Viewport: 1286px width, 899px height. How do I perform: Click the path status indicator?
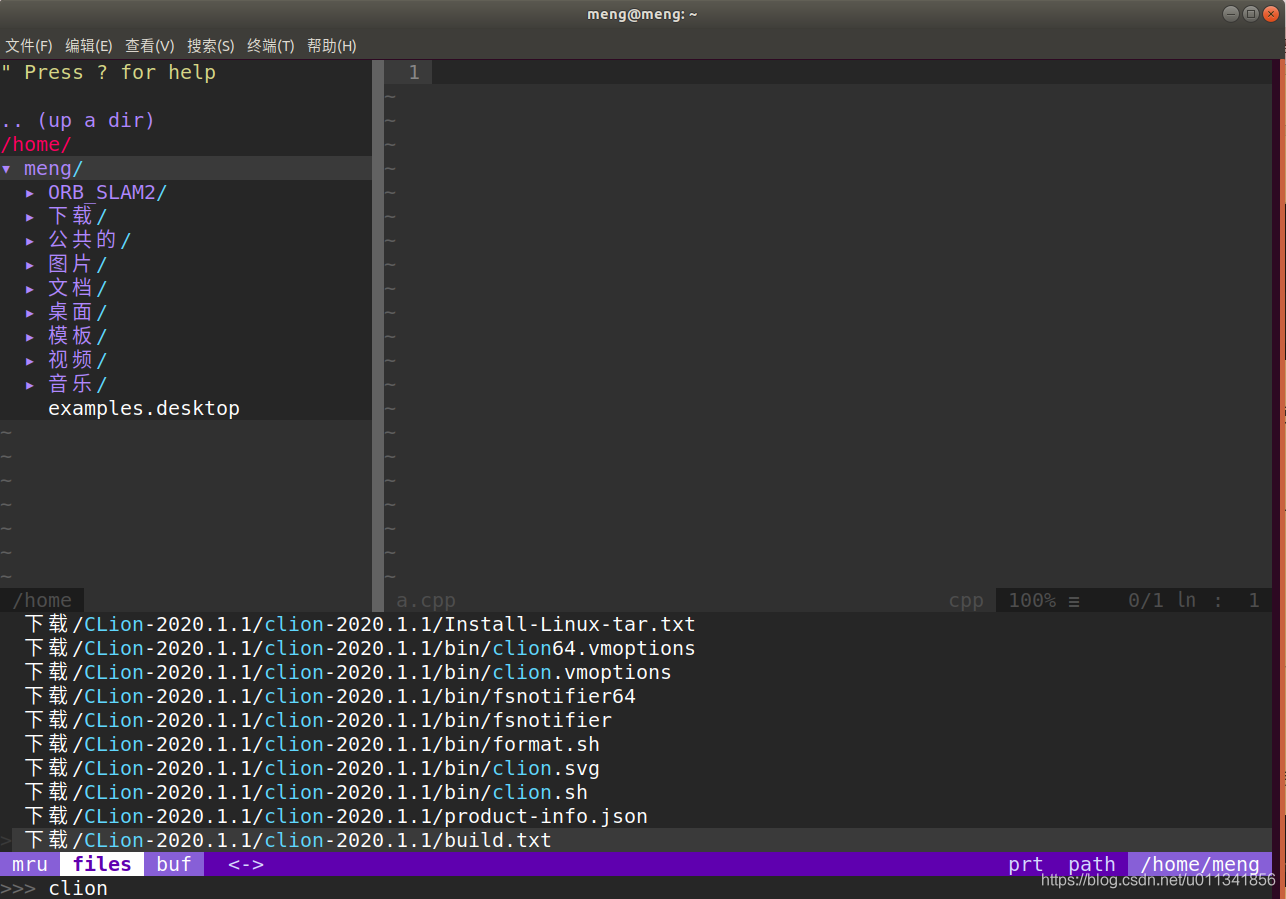point(1092,864)
